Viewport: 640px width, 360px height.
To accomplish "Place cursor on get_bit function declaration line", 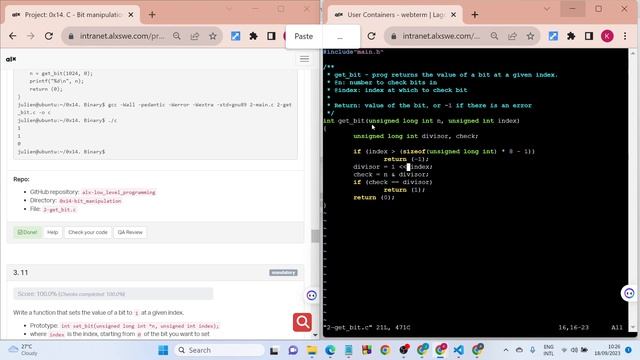I will point(421,121).
